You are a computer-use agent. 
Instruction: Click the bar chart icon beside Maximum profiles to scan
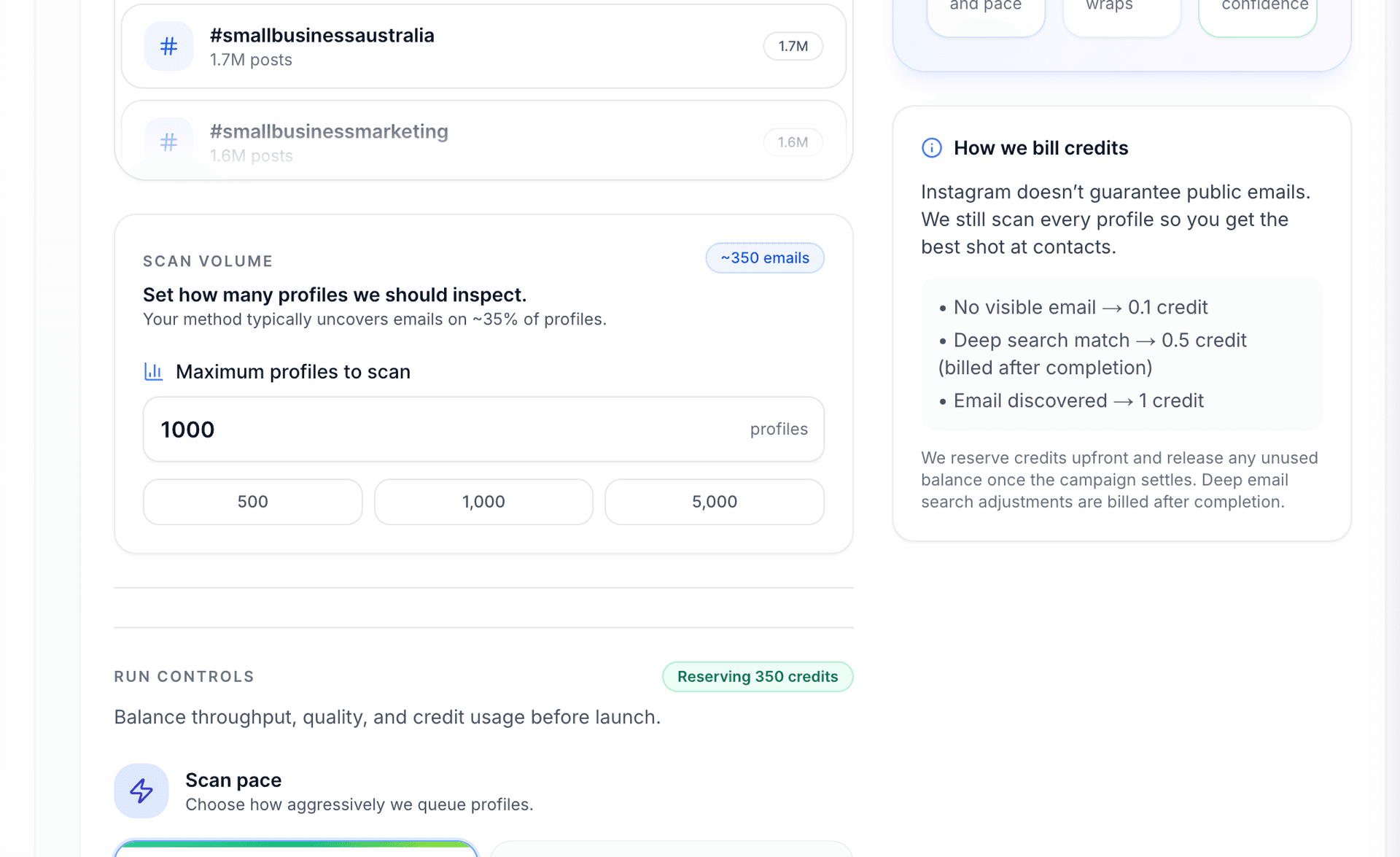153,372
